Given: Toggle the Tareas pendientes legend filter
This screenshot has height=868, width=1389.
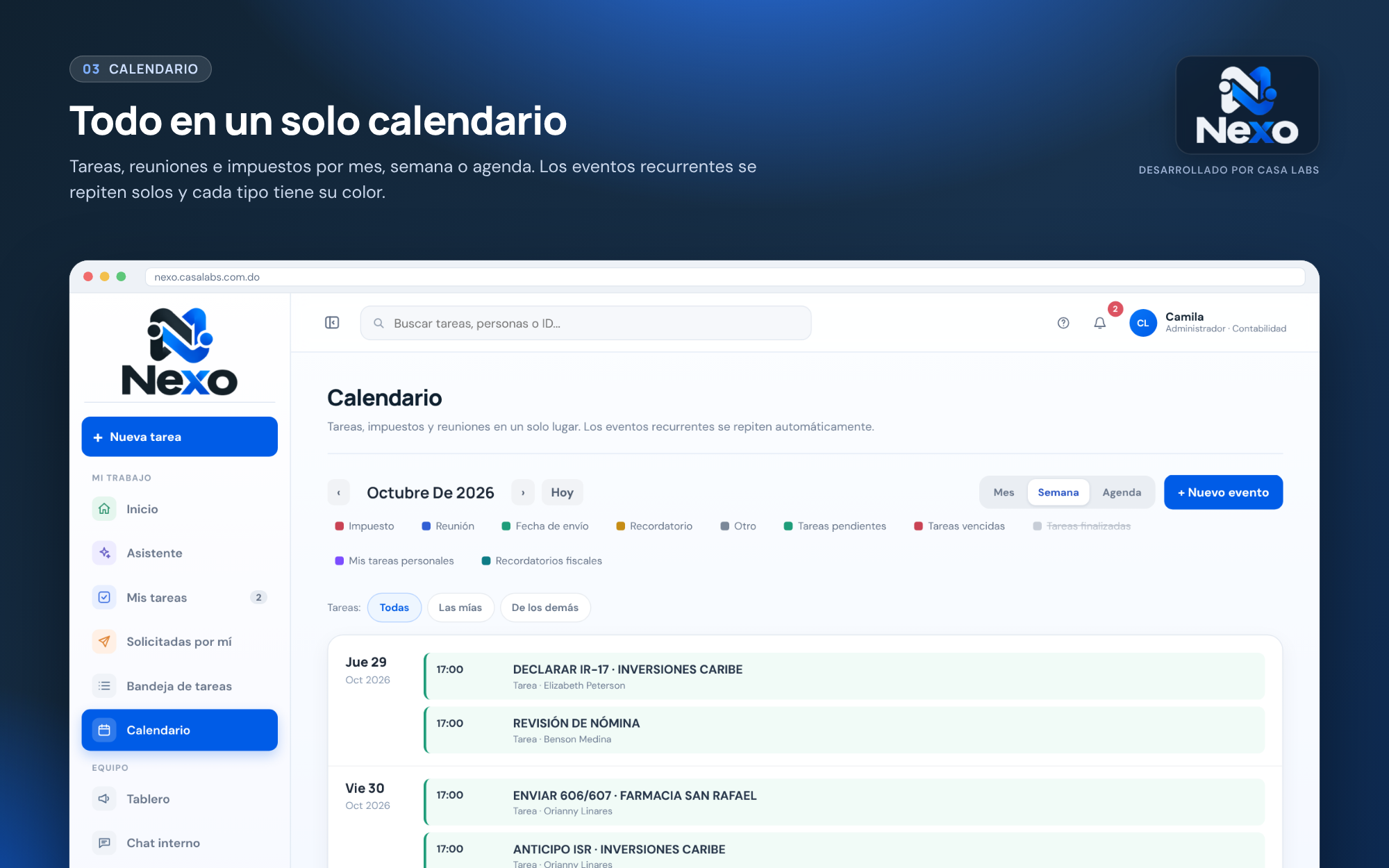Looking at the screenshot, I should coord(835,526).
